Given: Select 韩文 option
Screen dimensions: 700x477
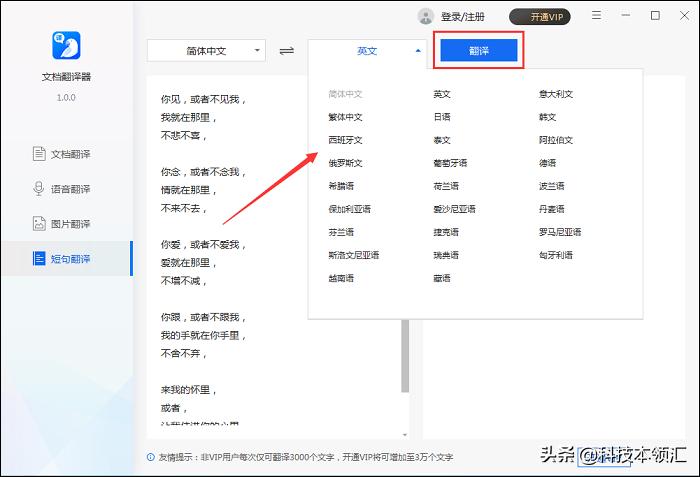Looking at the screenshot, I should tap(547, 117).
